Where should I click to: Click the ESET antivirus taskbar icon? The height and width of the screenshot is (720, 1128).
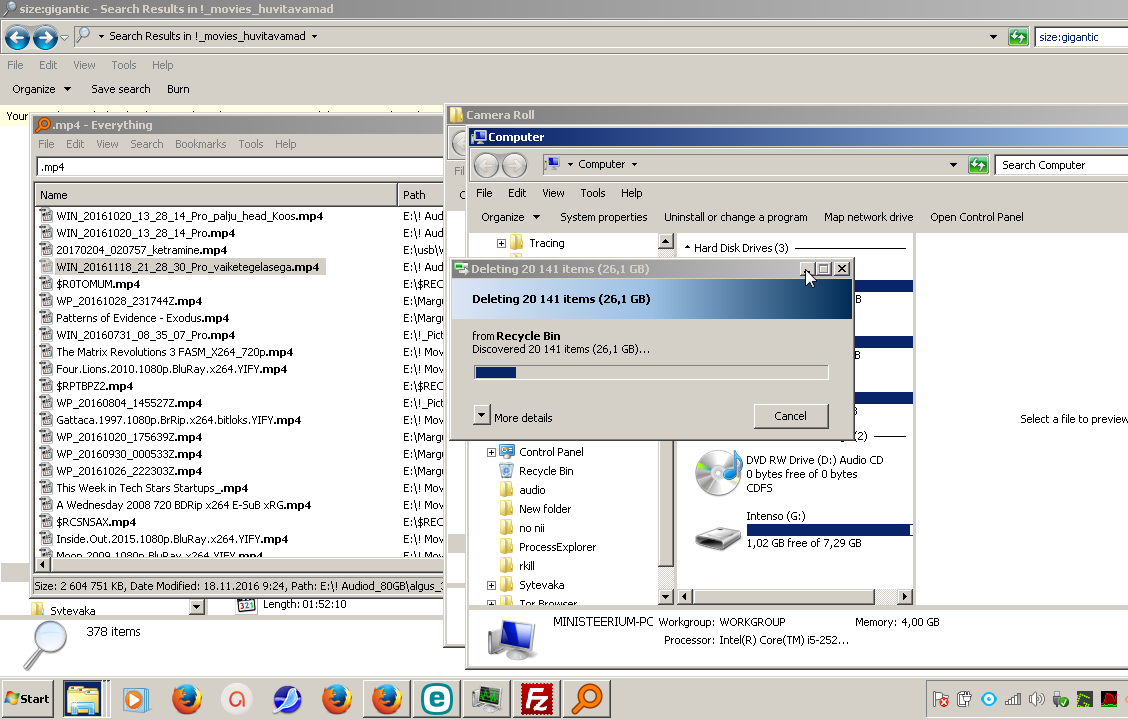(436, 699)
